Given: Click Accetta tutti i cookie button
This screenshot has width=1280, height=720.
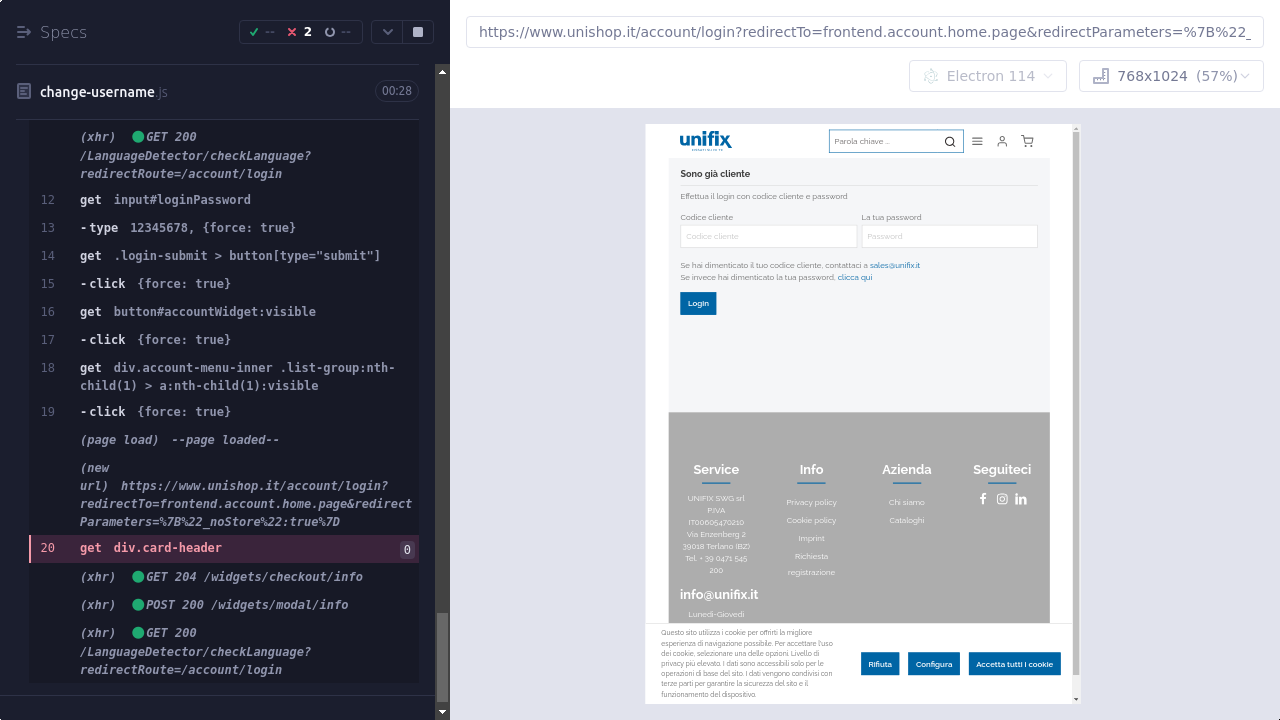Looking at the screenshot, I should pyautogui.click(x=1014, y=664).
